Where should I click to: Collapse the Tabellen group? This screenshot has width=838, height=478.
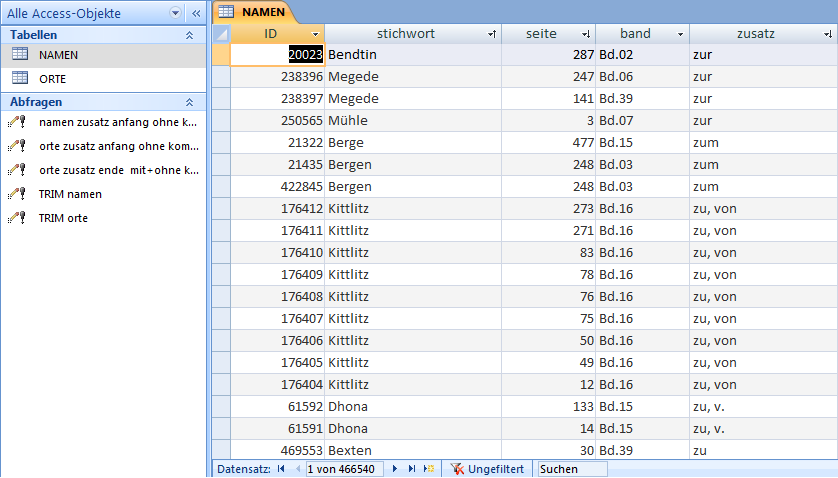tap(189, 35)
